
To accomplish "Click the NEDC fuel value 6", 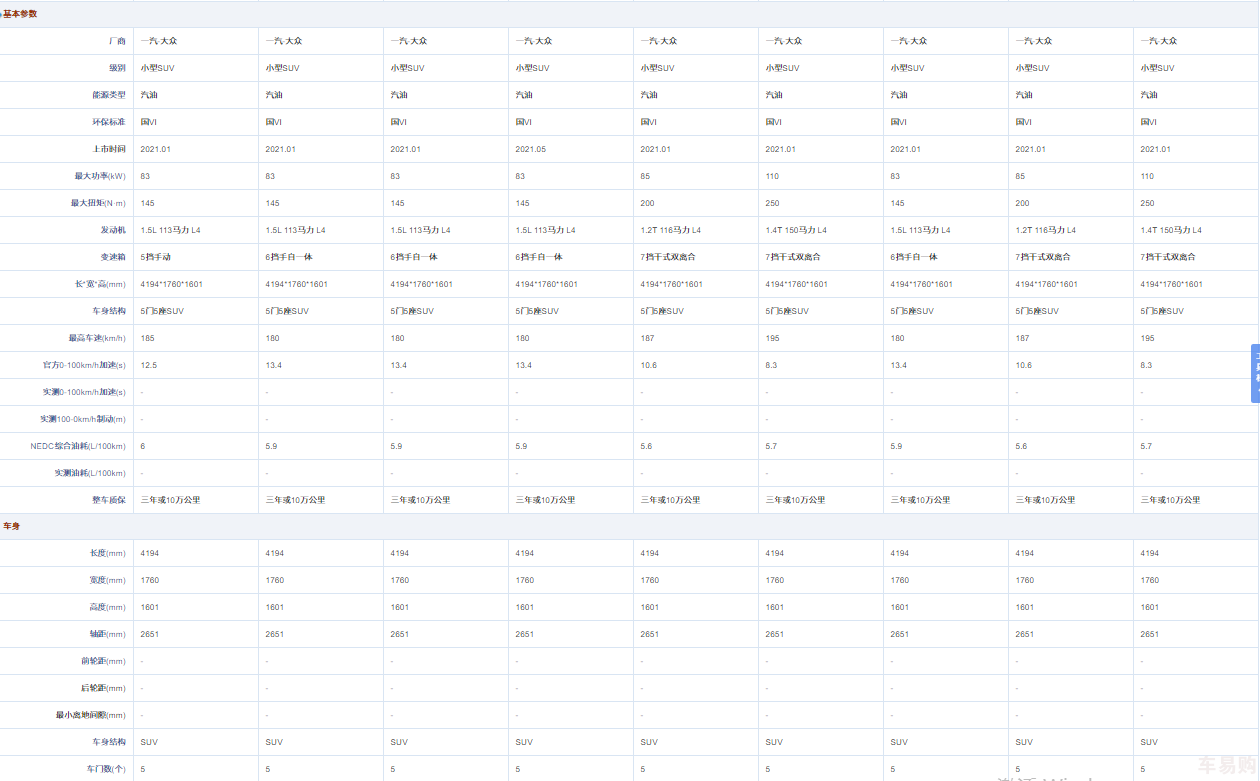I will [x=143, y=446].
